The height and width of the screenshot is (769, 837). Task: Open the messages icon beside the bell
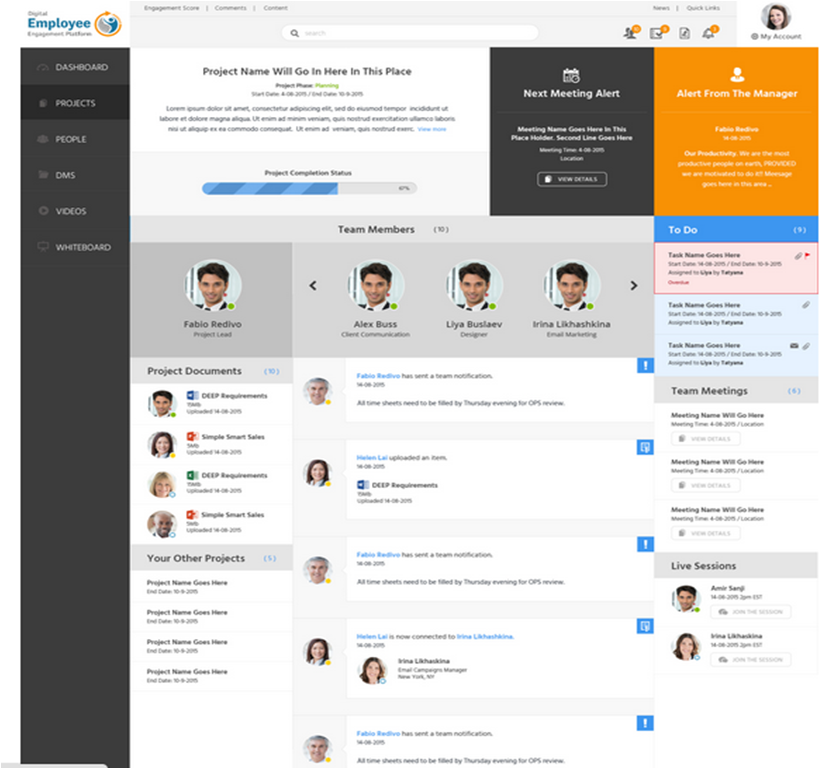(x=657, y=33)
